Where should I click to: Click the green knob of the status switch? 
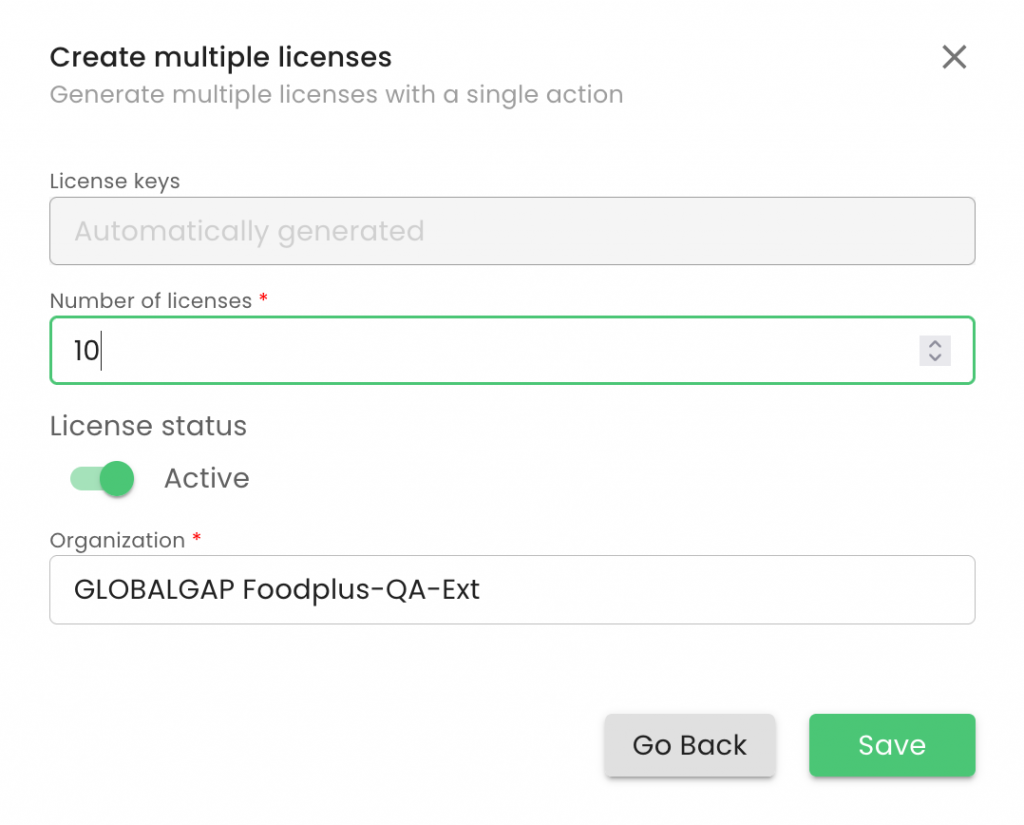(117, 479)
